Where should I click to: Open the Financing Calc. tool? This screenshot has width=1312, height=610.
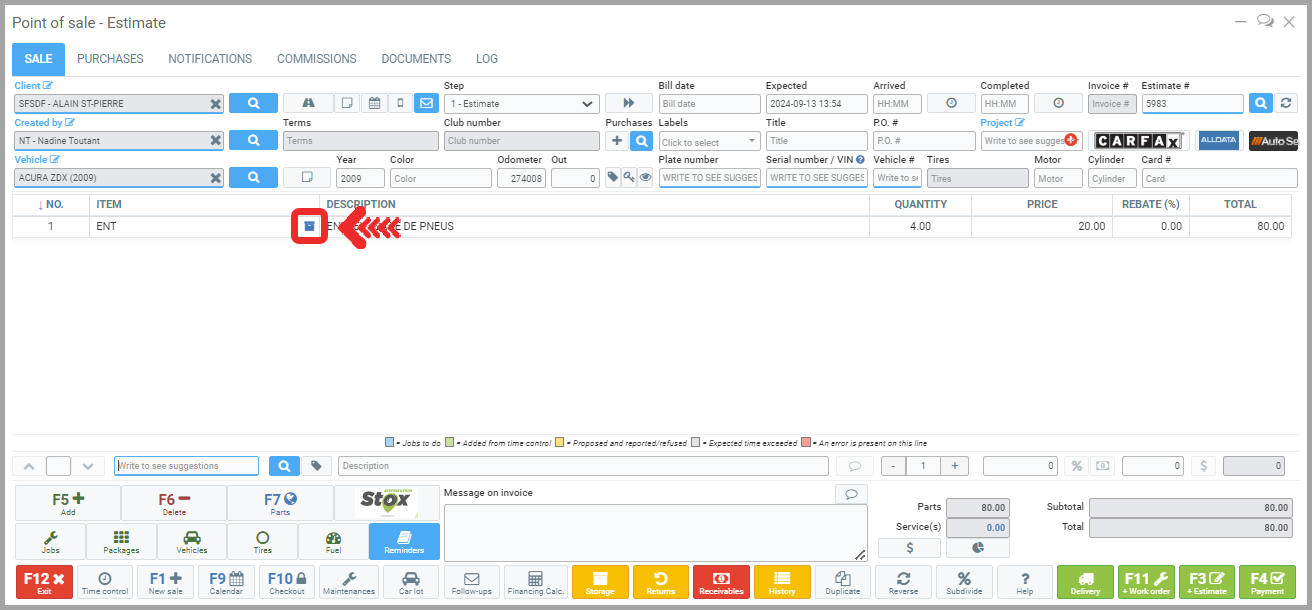point(535,582)
